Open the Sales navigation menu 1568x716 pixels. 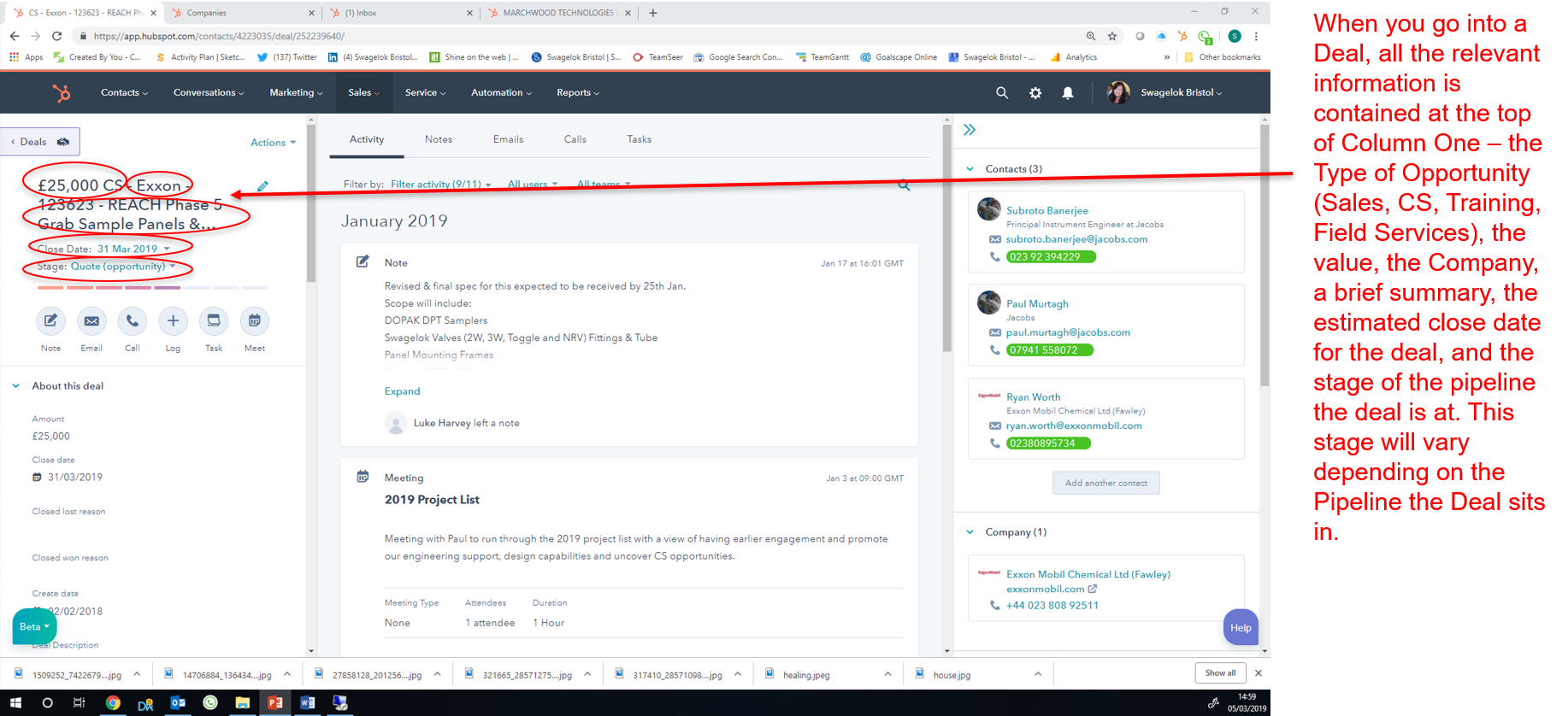363,92
